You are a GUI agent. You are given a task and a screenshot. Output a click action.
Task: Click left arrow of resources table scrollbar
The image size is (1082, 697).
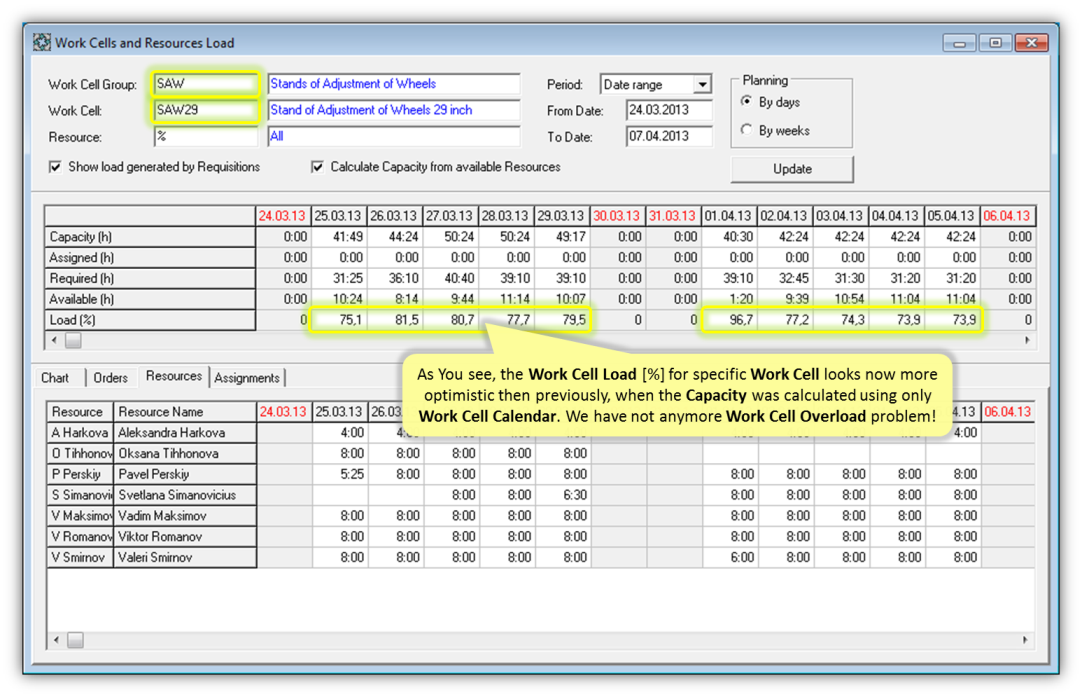tap(57, 640)
